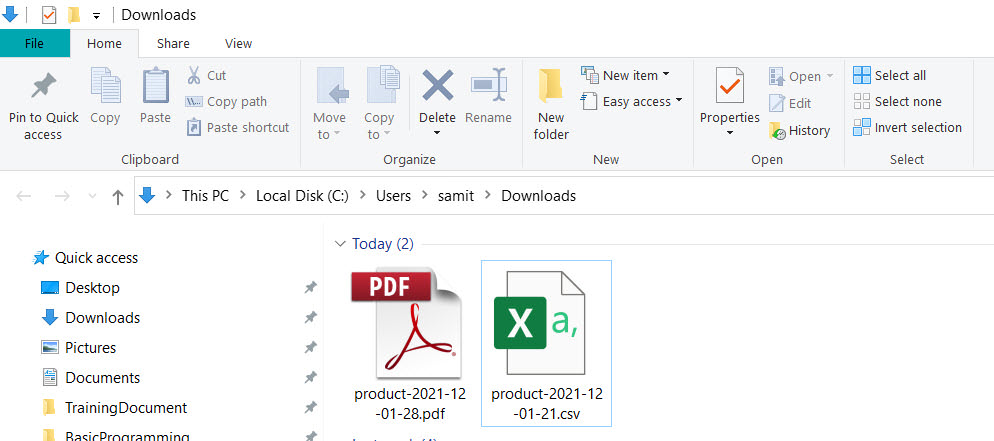Switch to the Share ribbon tab

pos(173,44)
